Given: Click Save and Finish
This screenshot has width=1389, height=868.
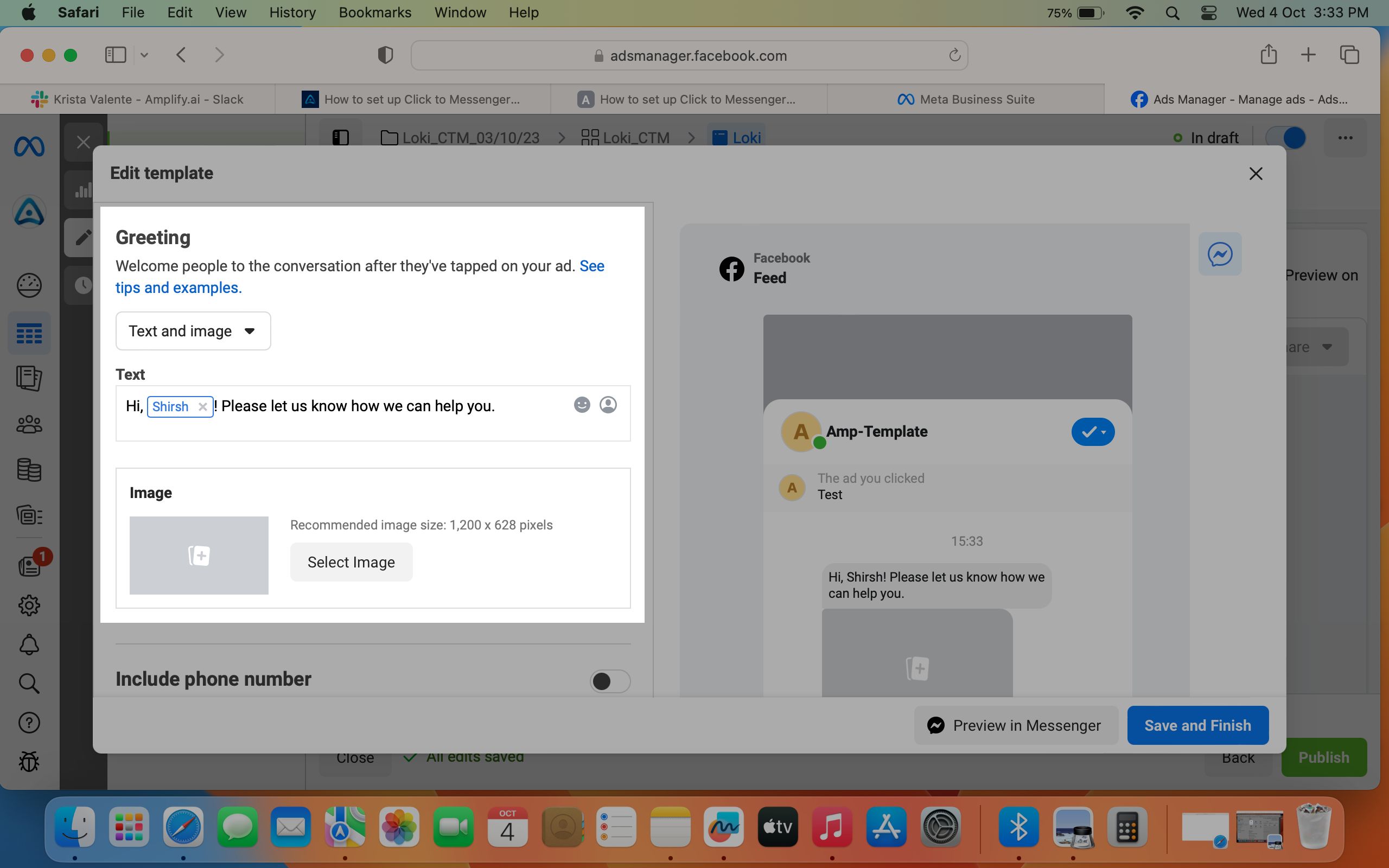Looking at the screenshot, I should (x=1198, y=725).
